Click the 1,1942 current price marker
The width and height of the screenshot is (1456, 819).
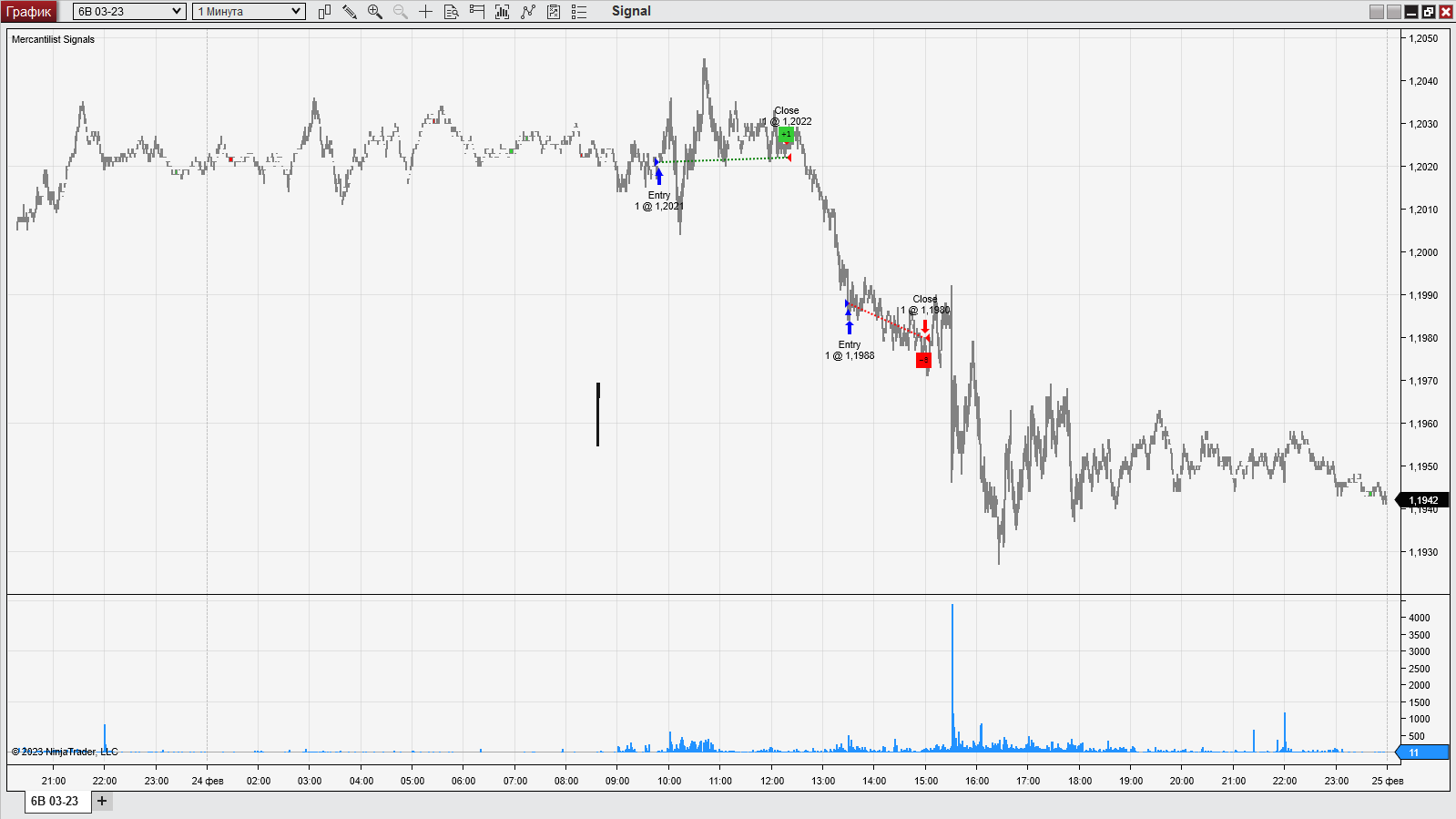coord(1423,500)
